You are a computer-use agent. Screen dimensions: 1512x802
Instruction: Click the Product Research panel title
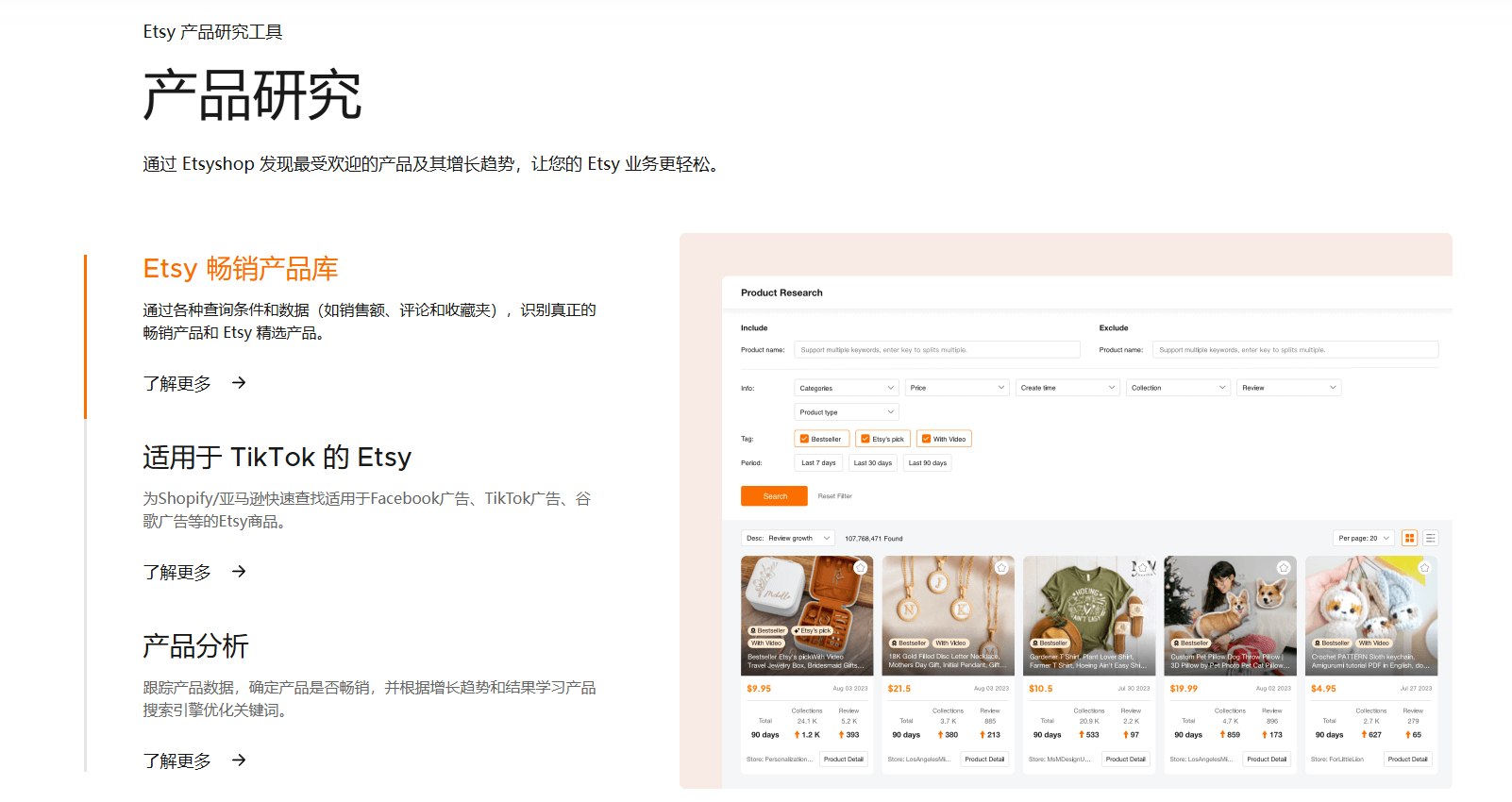click(781, 292)
